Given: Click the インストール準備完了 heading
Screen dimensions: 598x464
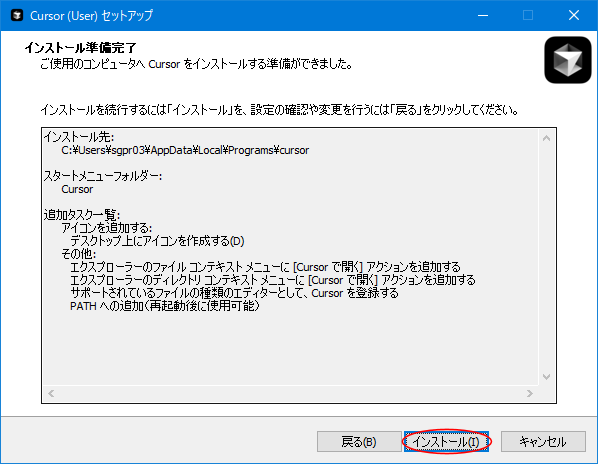Looking at the screenshot, I should click(80, 48).
